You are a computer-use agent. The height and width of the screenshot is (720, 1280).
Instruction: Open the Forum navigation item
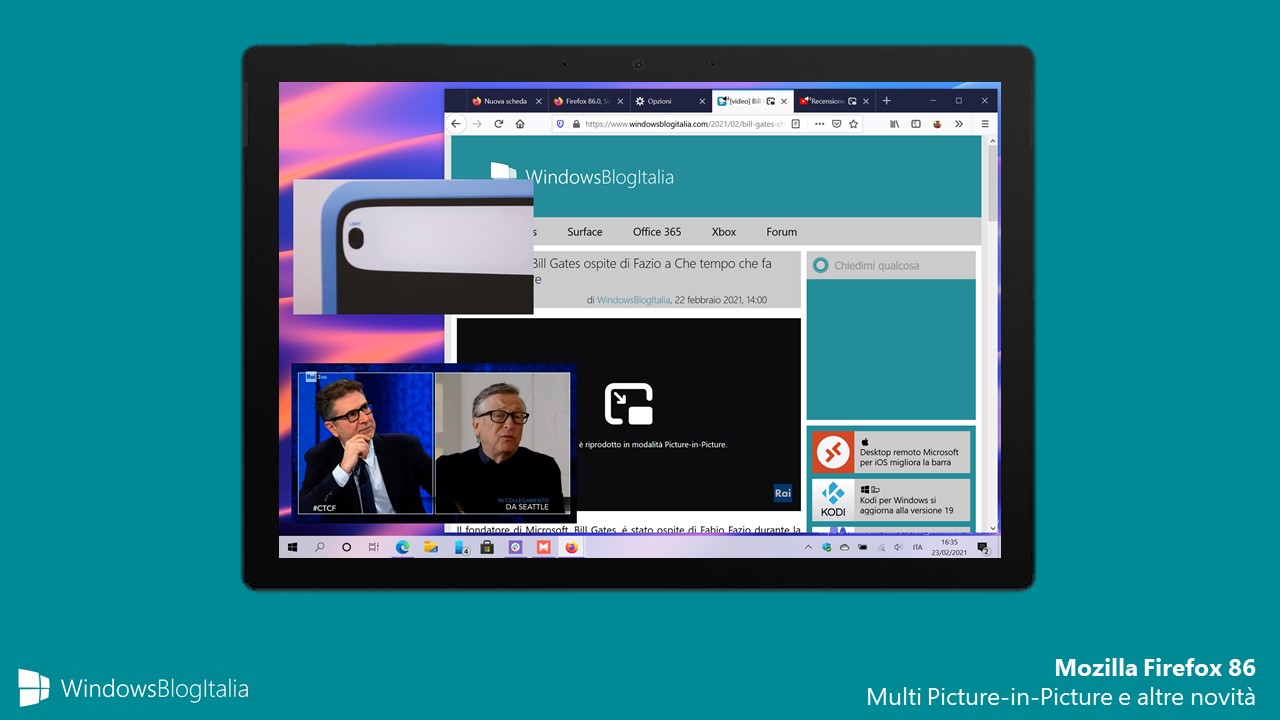click(x=782, y=232)
